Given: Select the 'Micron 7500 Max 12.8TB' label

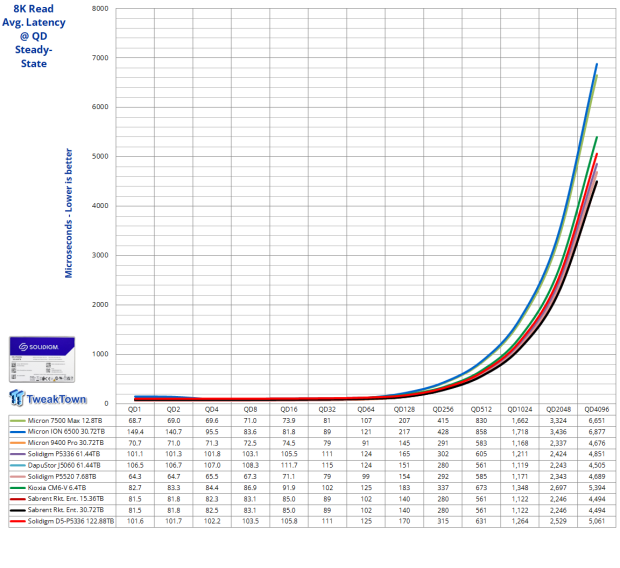Looking at the screenshot, I should 65,420.
